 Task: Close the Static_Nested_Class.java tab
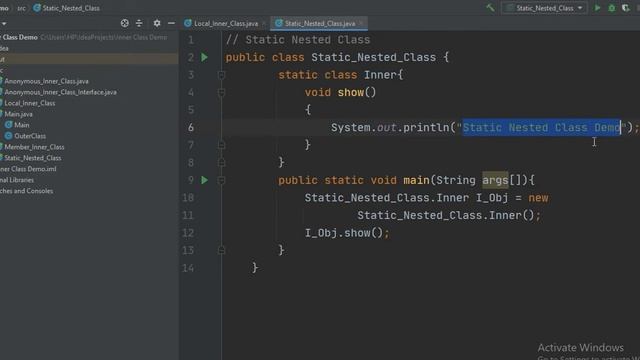361,24
